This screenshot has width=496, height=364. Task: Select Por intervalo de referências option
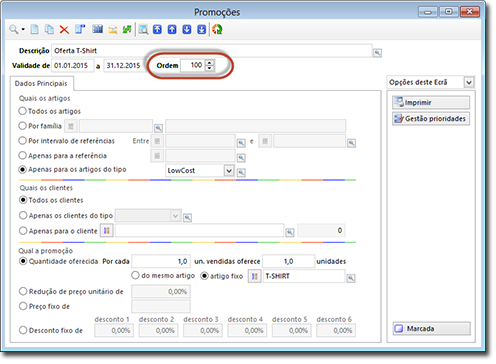(22, 141)
